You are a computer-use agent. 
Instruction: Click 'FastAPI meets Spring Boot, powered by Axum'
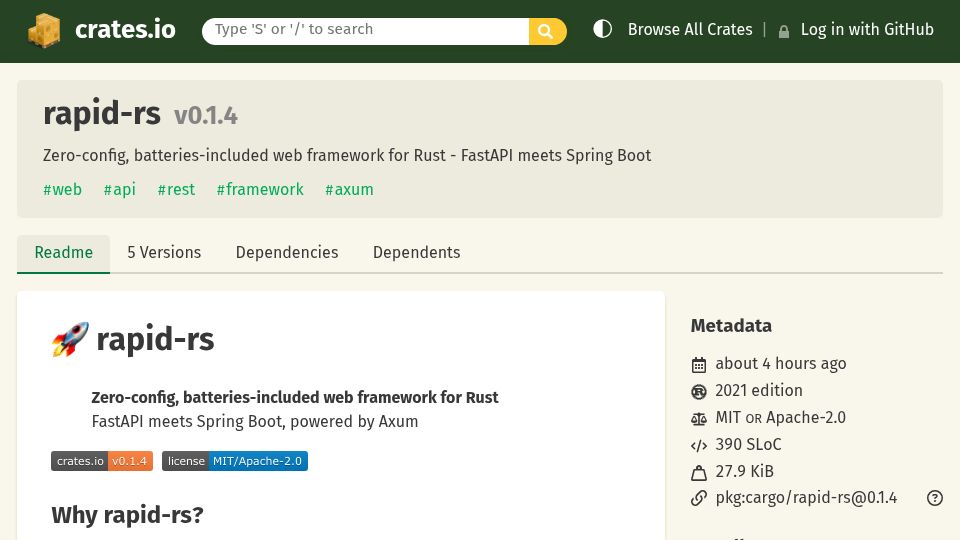coord(255,422)
